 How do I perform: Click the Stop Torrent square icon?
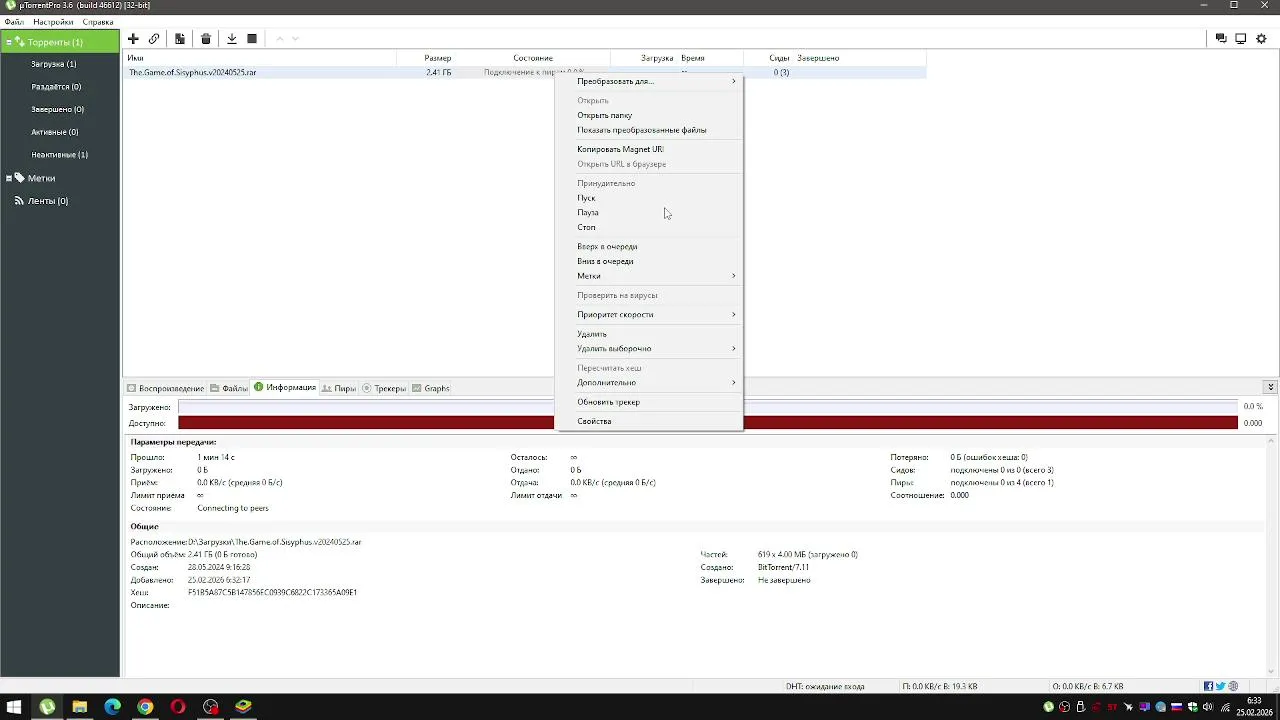252,39
